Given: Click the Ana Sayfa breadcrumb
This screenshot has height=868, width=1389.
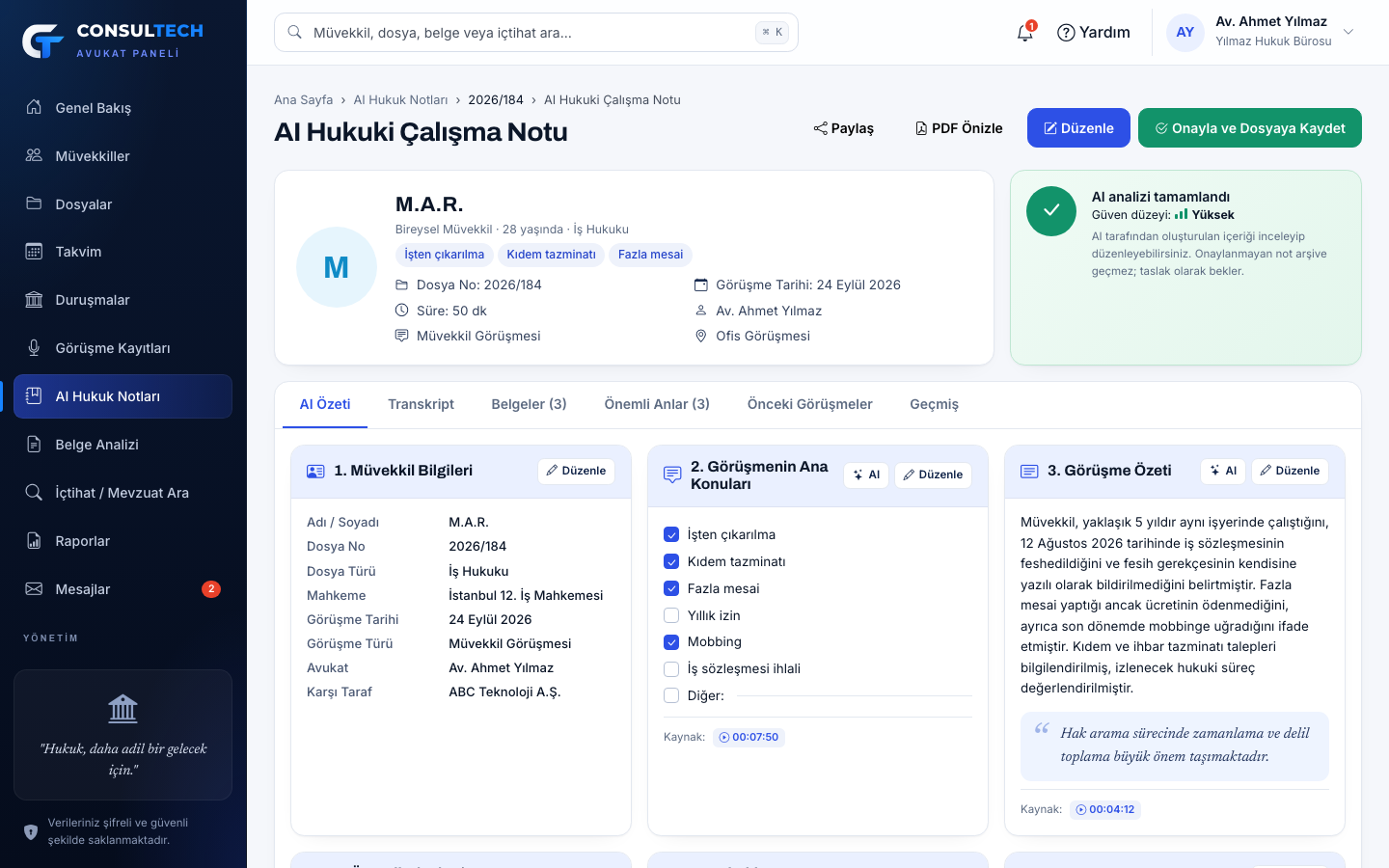Looking at the screenshot, I should 303,100.
